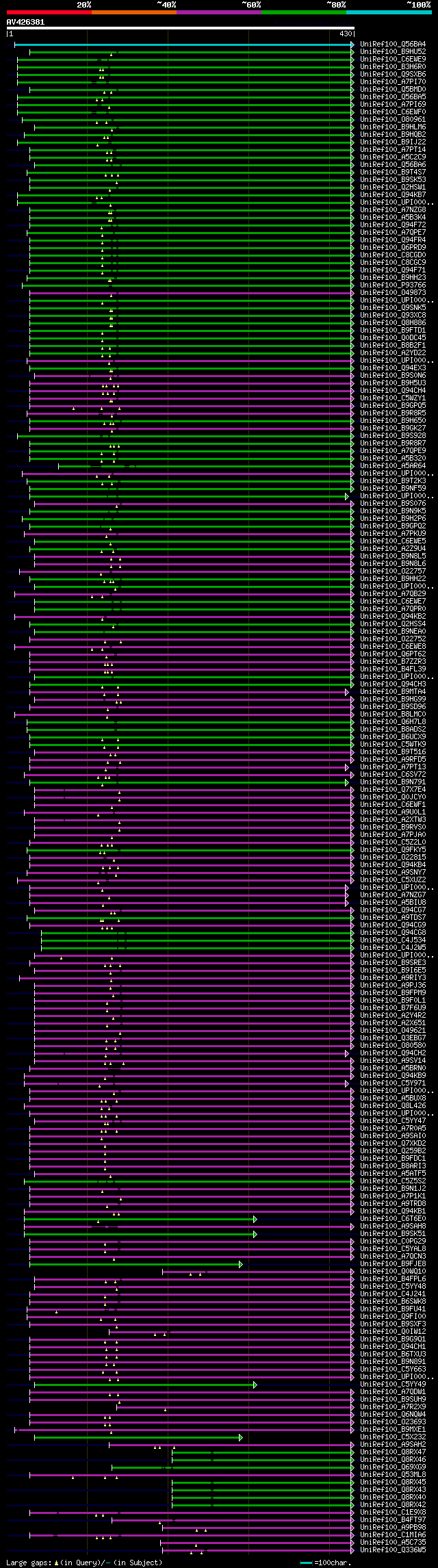Select UniRef100_B6UCX9 label
The image size is (438, 1568).
pos(393,737)
